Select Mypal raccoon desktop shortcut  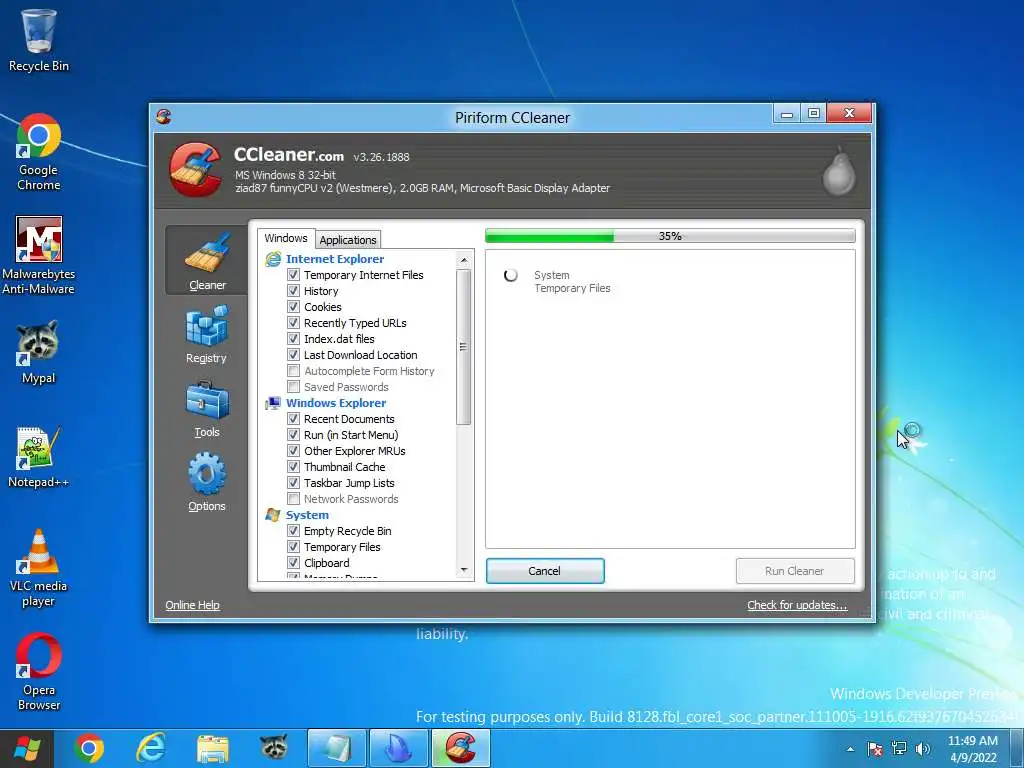pos(39,352)
